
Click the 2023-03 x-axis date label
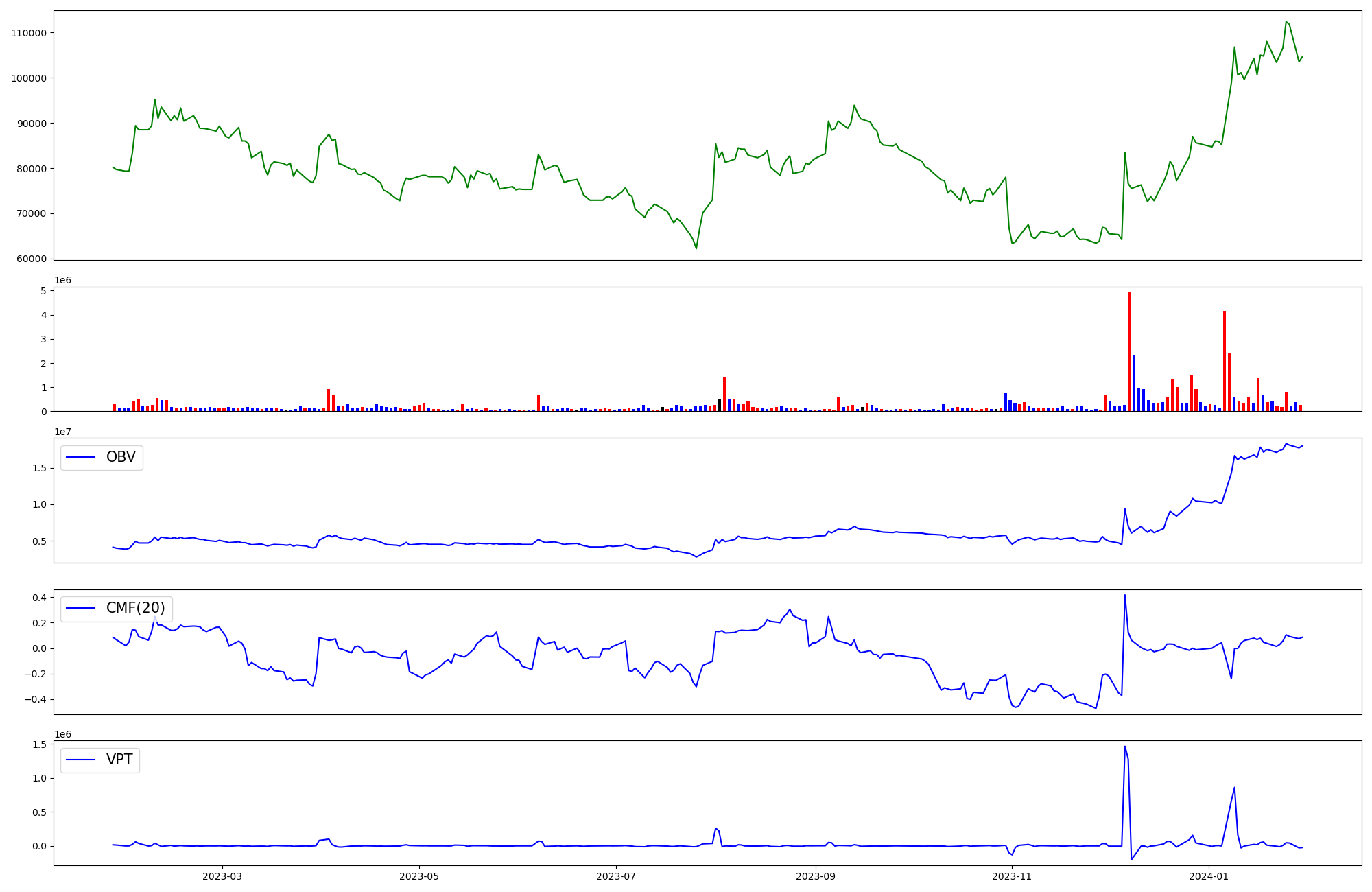[x=222, y=876]
